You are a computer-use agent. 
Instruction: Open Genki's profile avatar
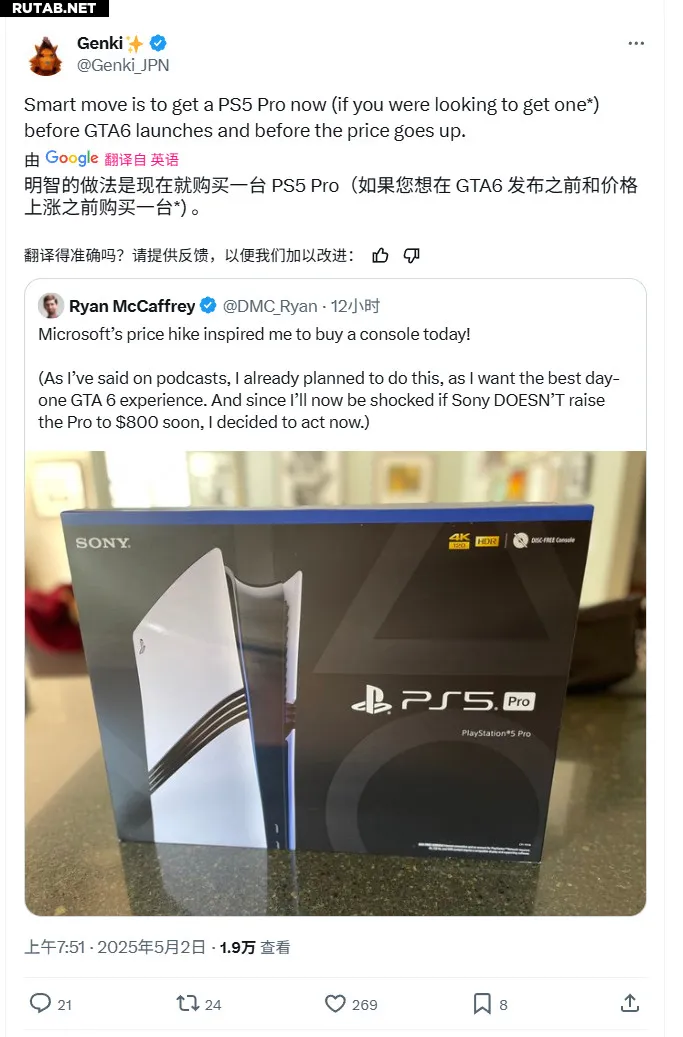pos(46,56)
